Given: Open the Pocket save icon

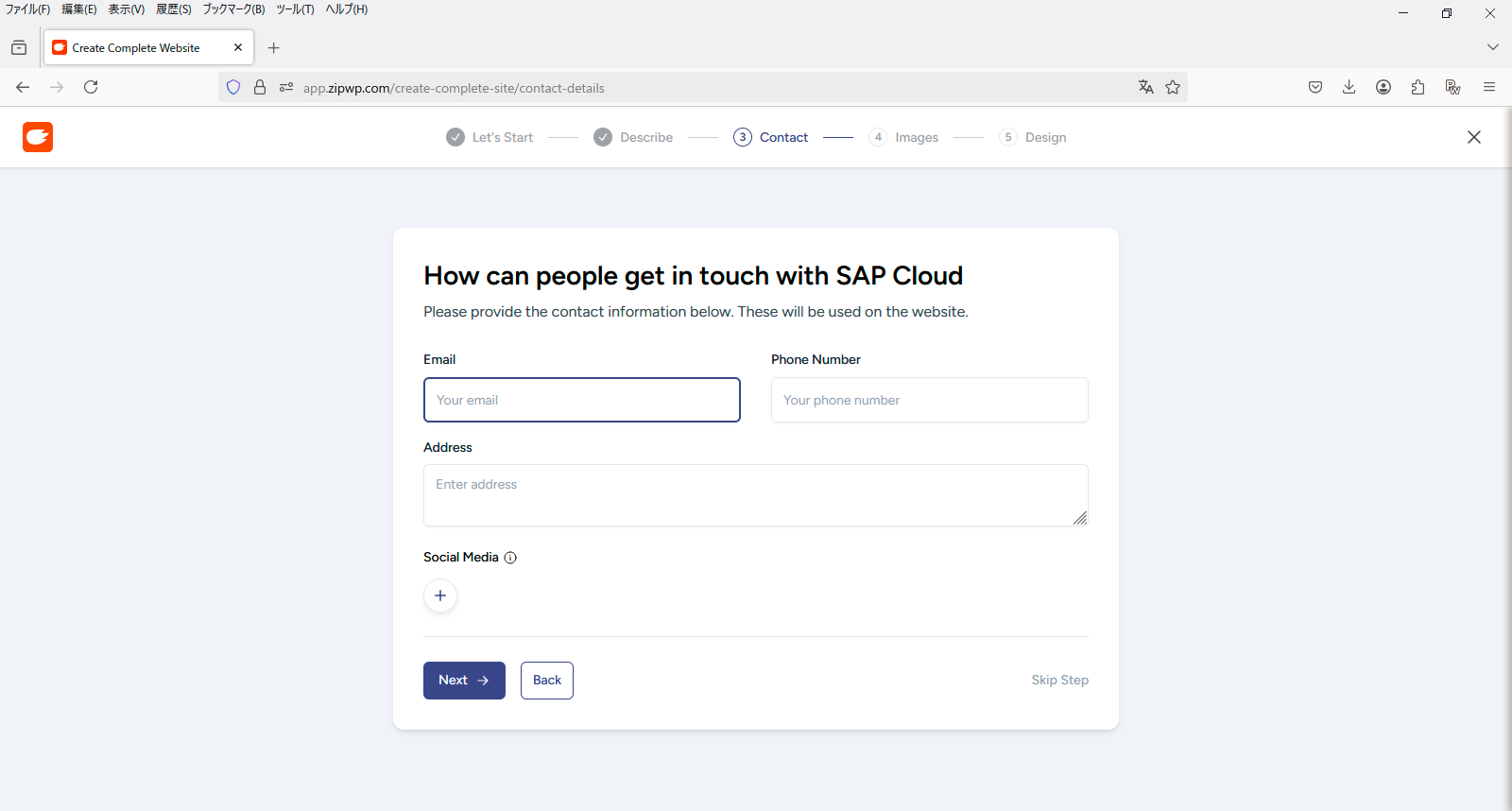Looking at the screenshot, I should coord(1315,87).
